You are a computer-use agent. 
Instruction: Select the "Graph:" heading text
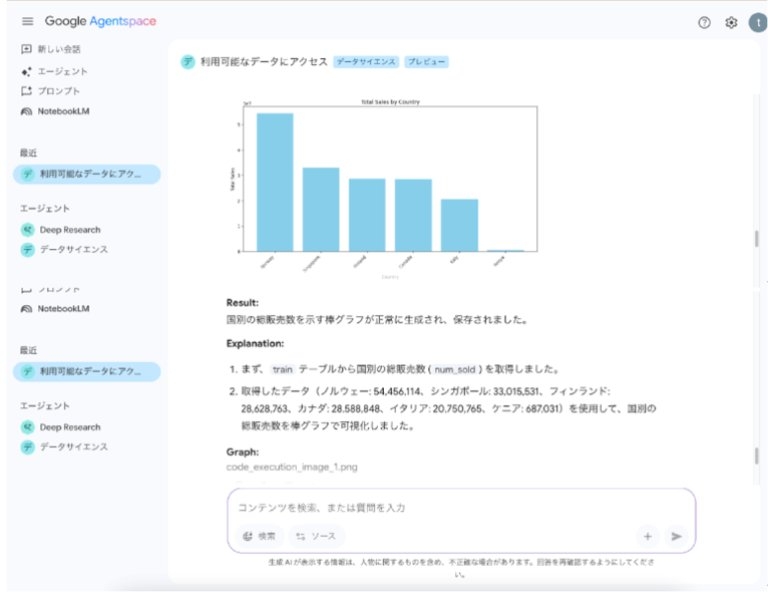(x=242, y=451)
